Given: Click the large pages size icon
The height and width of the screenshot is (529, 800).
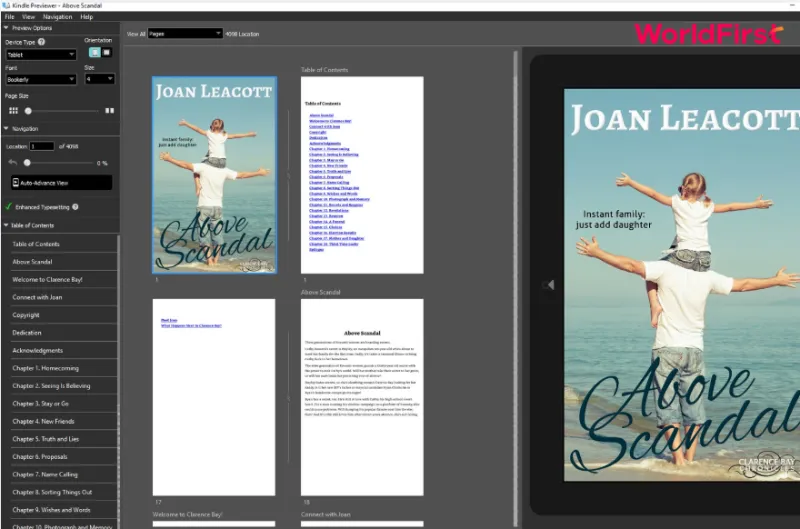Looking at the screenshot, I should click(x=110, y=111).
